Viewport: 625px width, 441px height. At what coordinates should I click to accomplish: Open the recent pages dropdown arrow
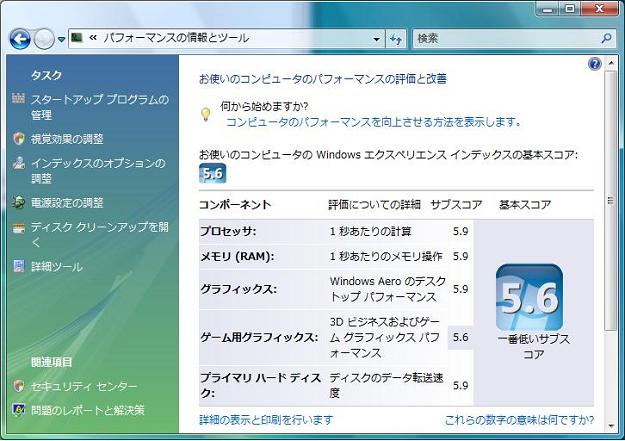point(61,39)
